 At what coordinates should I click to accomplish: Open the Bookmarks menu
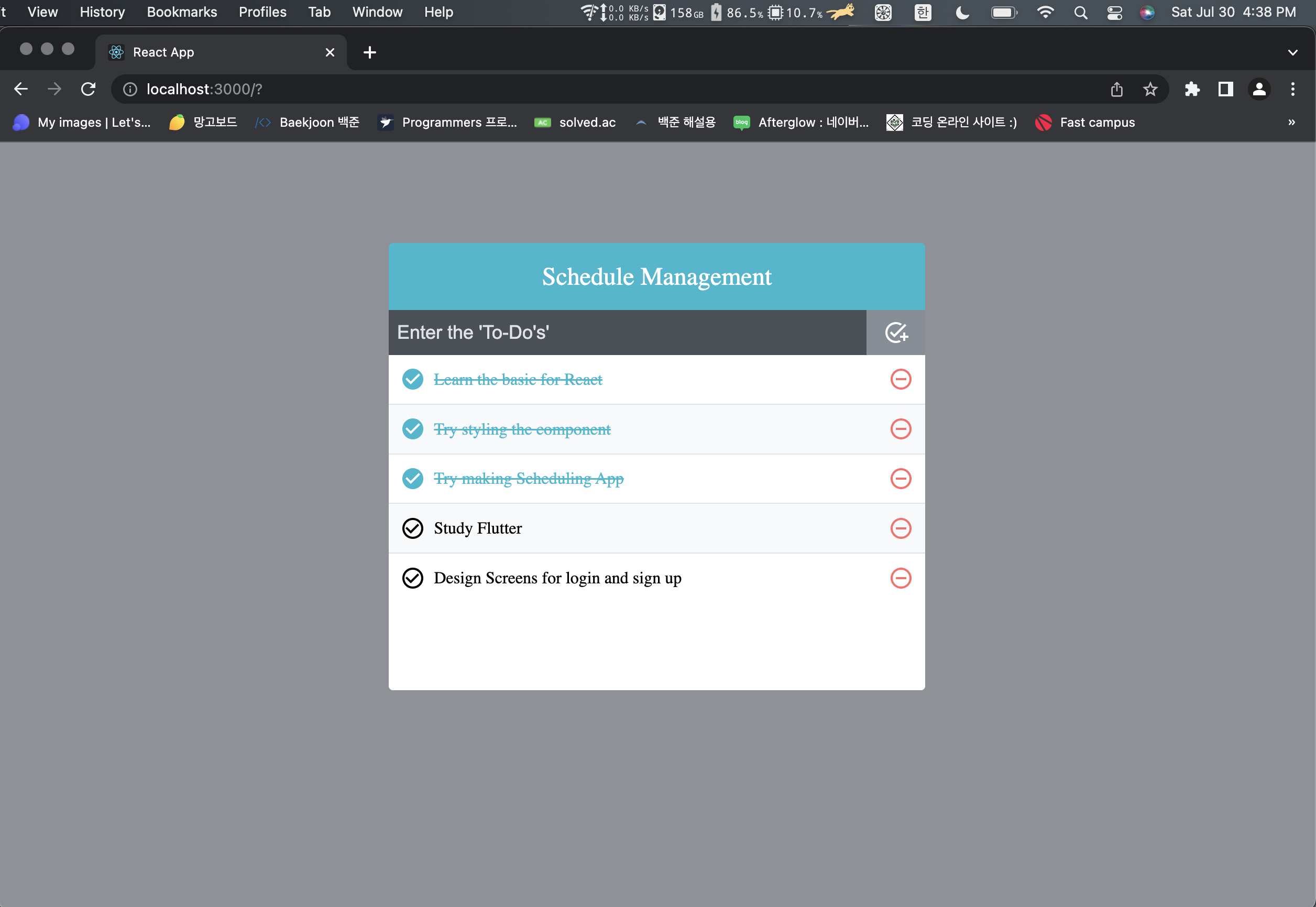click(182, 12)
